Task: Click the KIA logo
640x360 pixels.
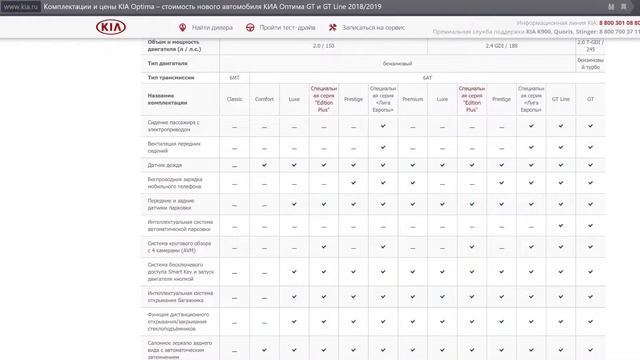Action: 111,27
